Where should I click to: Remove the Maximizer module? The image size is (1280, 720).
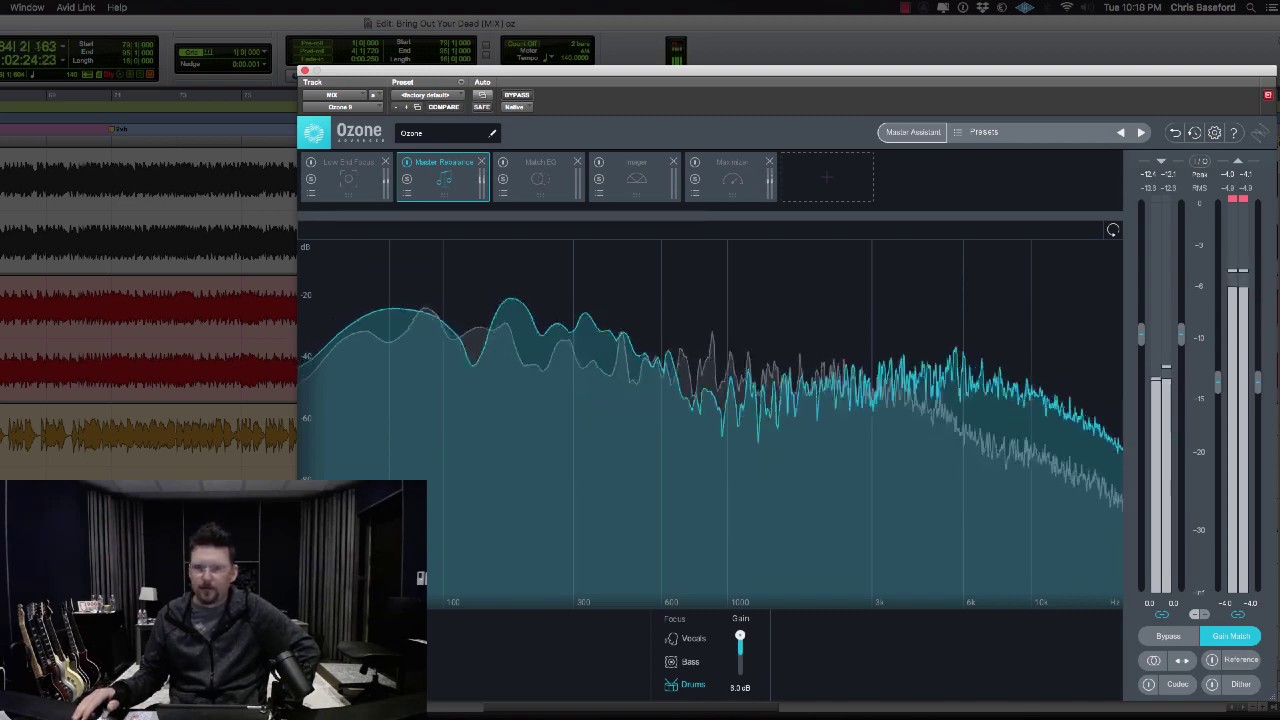point(769,162)
